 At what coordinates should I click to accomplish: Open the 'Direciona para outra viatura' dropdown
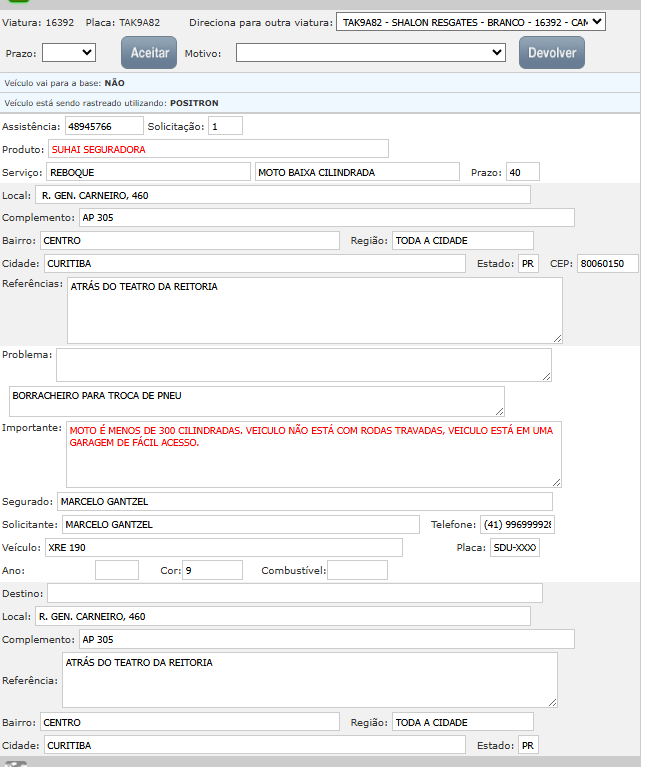click(x=471, y=21)
